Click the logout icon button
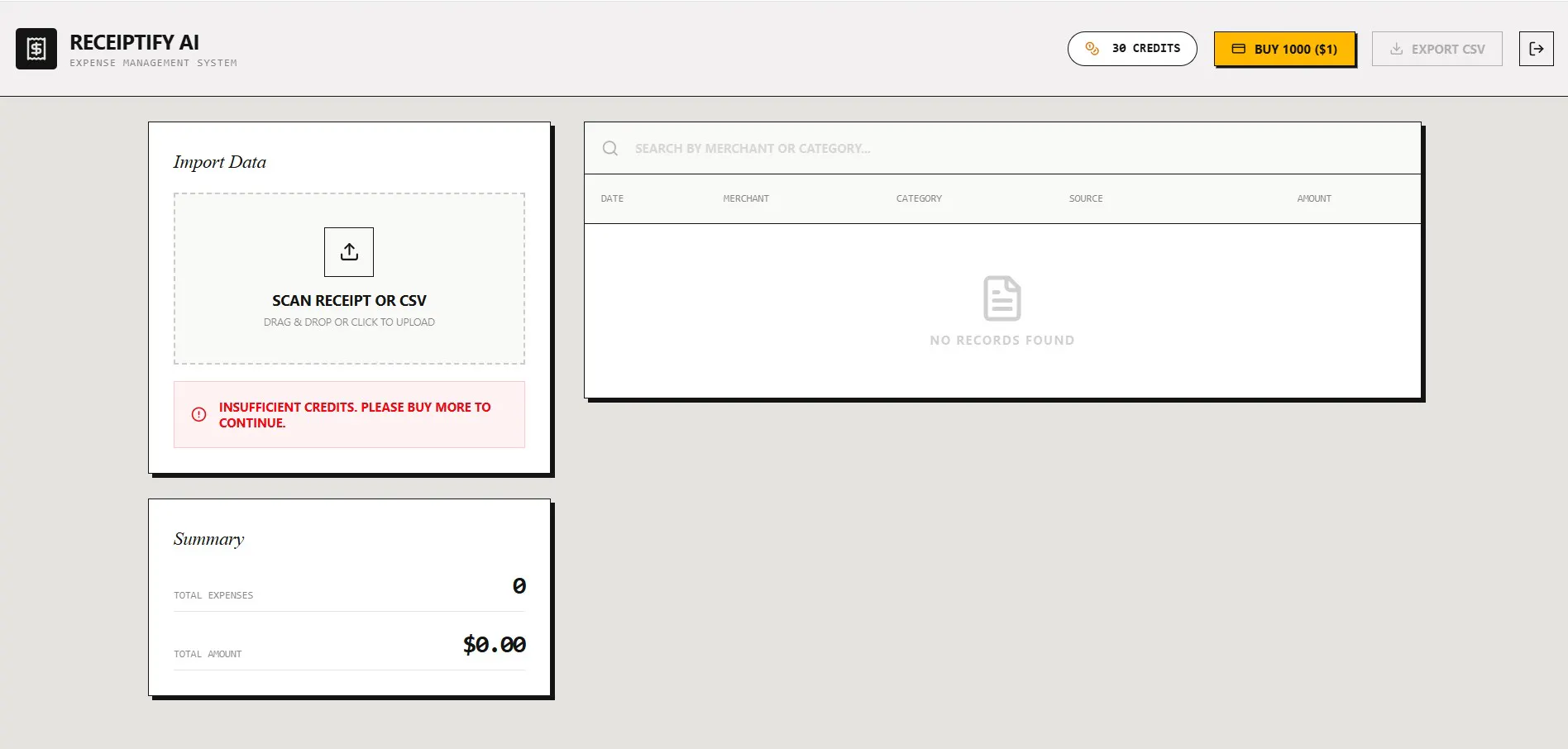1568x749 pixels. coord(1537,49)
